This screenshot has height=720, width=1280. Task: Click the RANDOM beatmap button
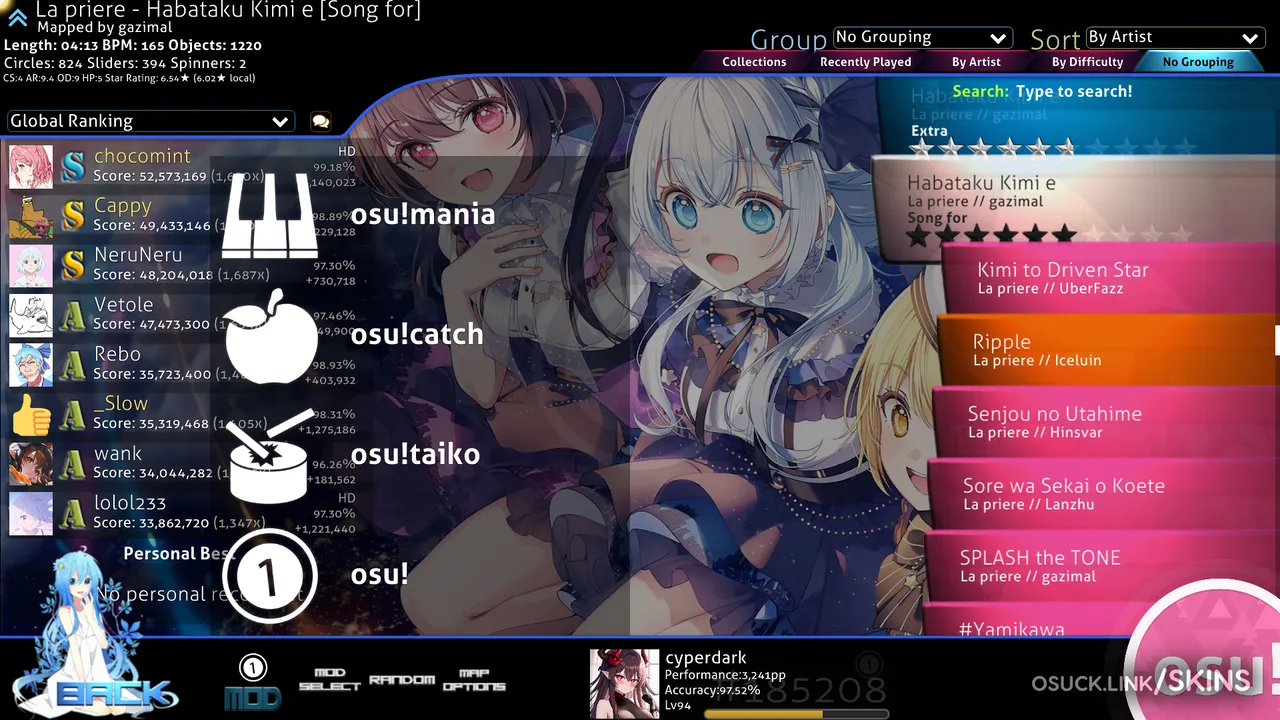tap(402, 680)
